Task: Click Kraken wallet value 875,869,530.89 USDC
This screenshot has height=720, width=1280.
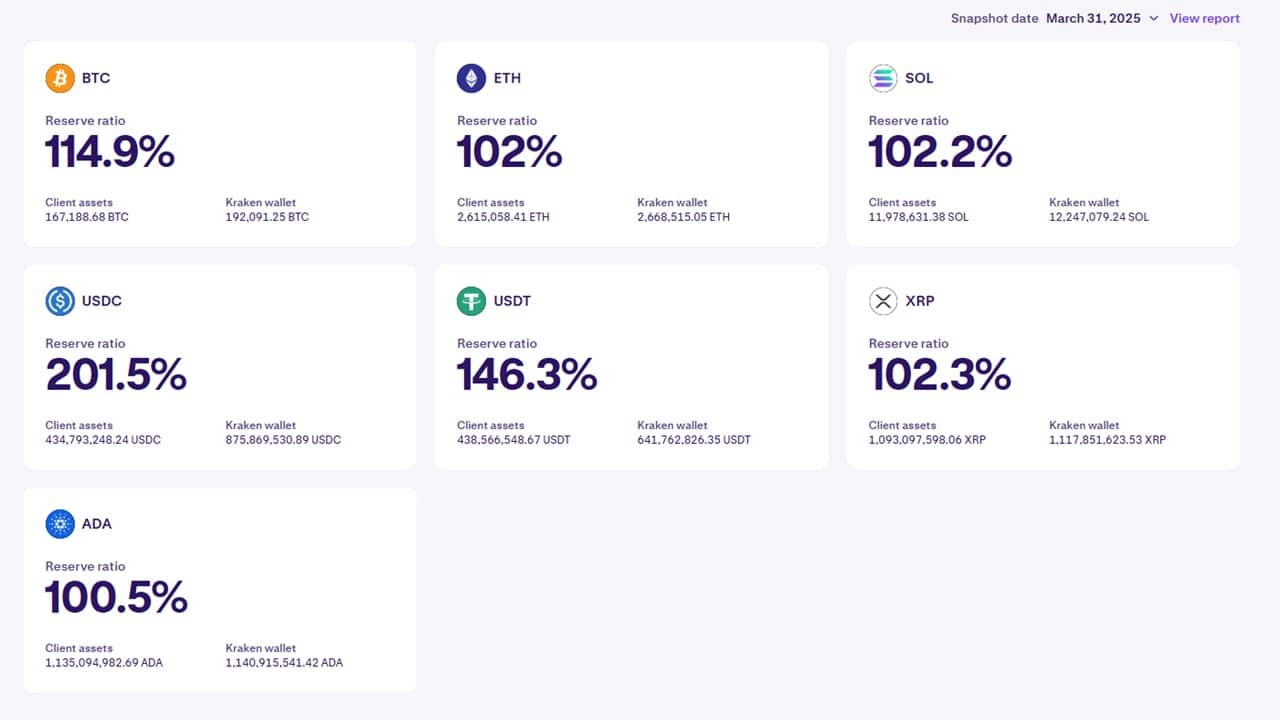Action: tap(284, 440)
